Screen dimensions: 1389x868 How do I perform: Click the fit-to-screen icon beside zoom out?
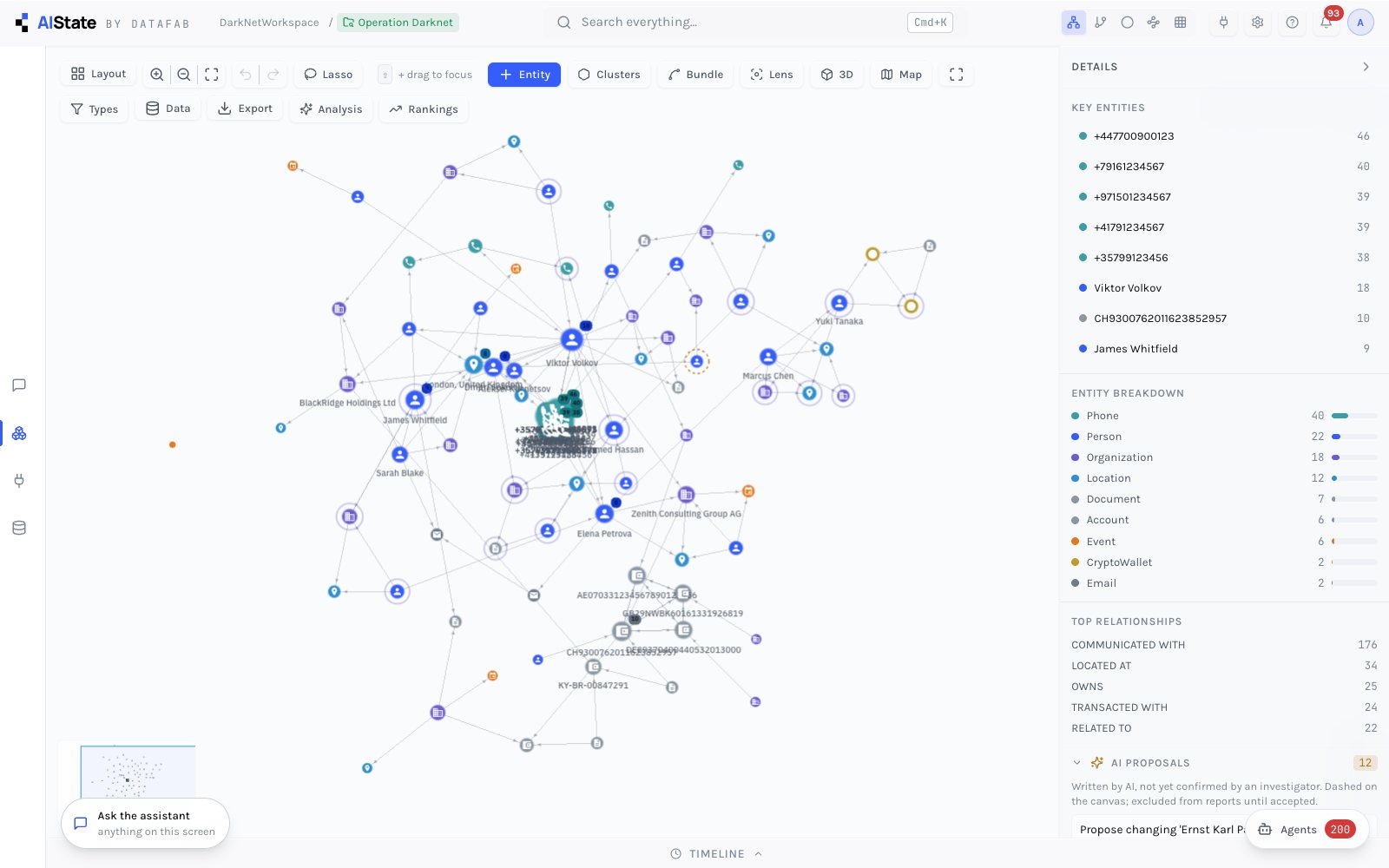pos(212,75)
